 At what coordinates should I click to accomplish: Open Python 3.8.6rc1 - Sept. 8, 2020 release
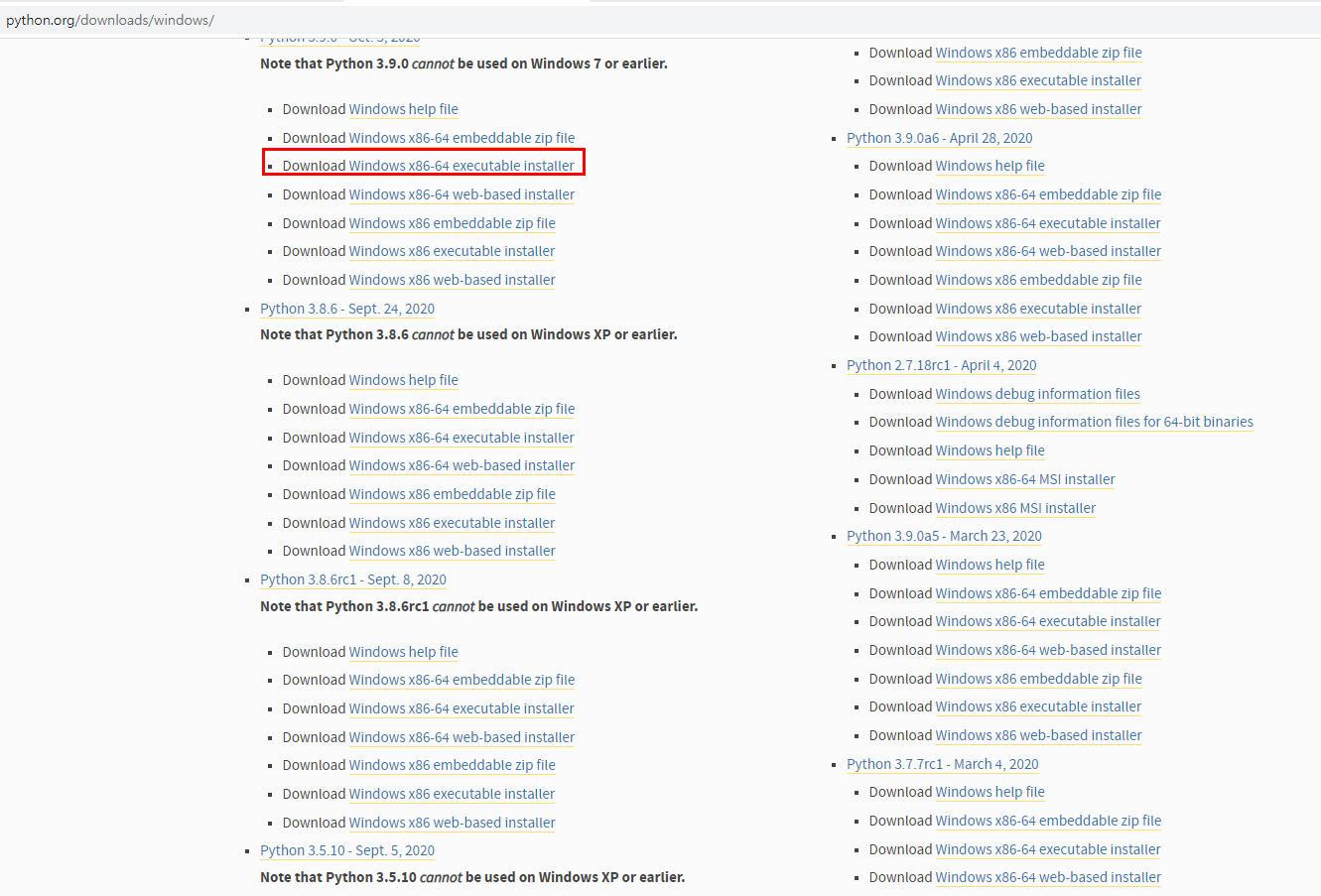point(353,579)
